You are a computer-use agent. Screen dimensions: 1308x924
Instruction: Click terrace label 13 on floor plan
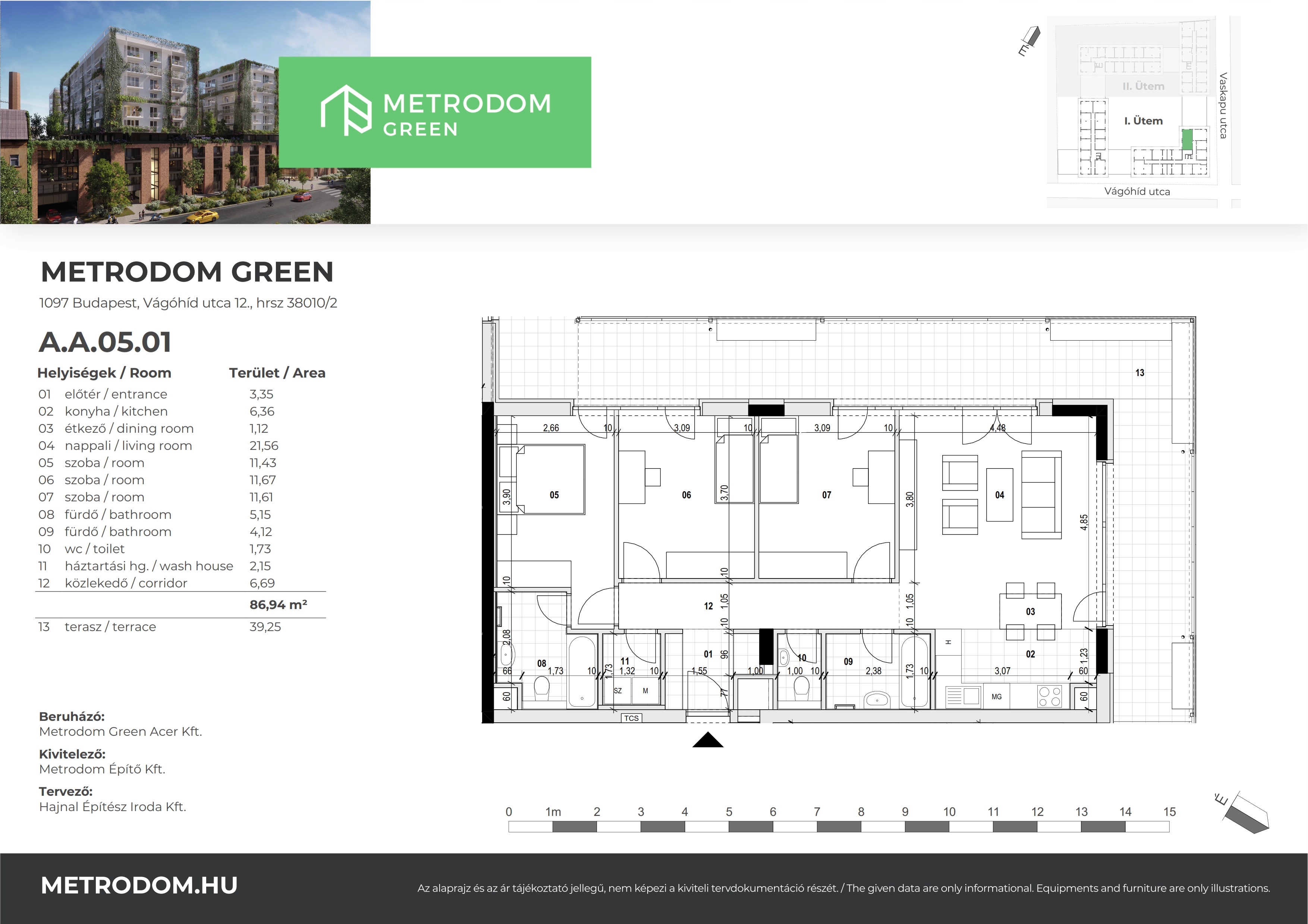(x=1139, y=373)
